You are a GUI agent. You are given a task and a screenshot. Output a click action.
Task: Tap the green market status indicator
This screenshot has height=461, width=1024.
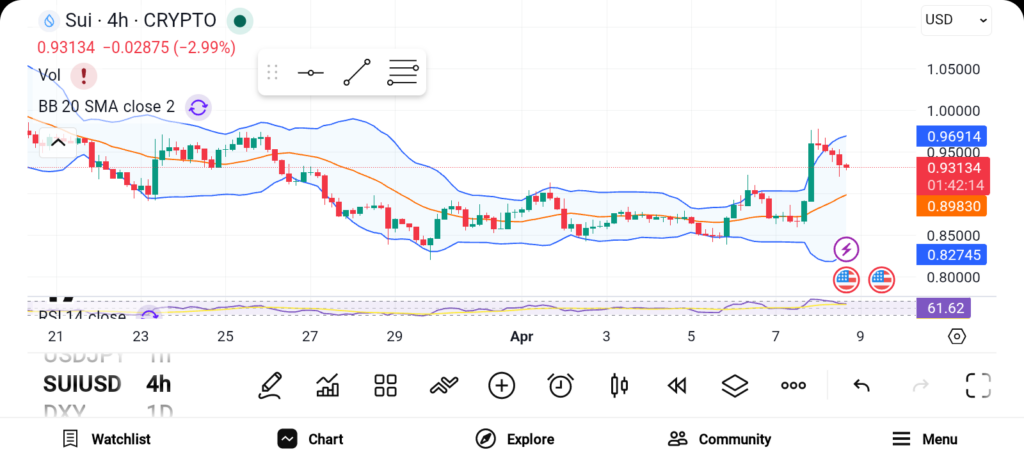(x=239, y=20)
